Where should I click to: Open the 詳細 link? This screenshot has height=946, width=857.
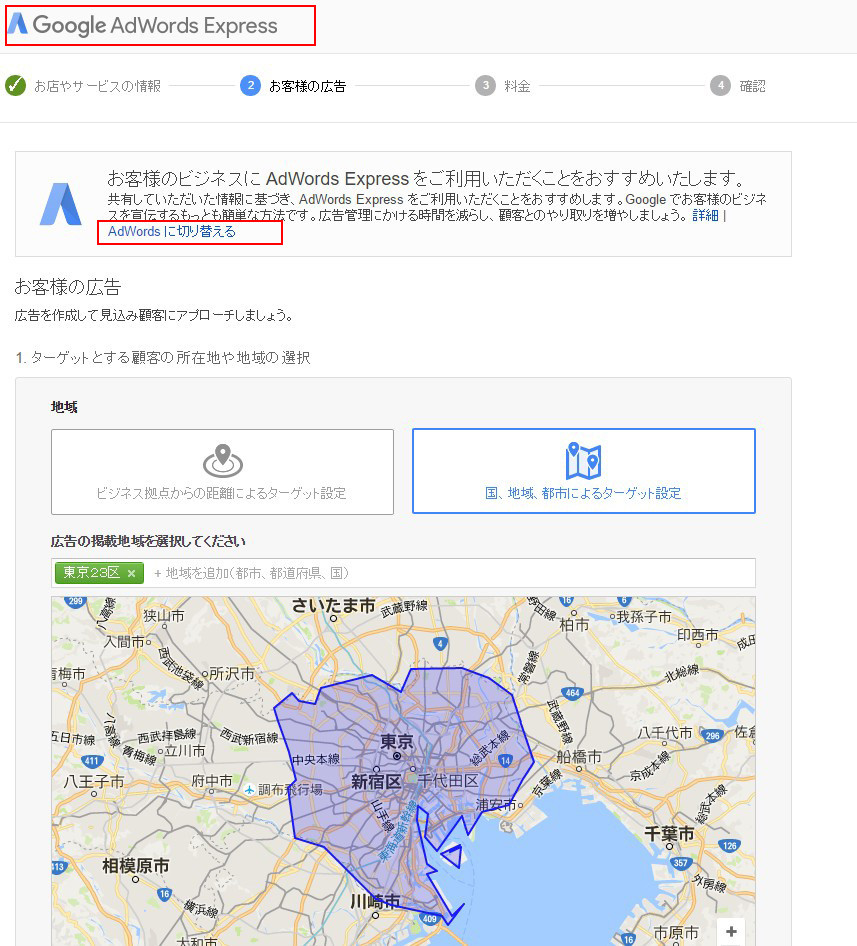[705, 215]
